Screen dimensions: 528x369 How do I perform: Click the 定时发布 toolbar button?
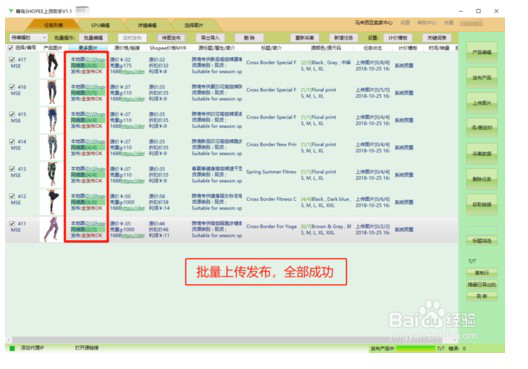click(132, 38)
